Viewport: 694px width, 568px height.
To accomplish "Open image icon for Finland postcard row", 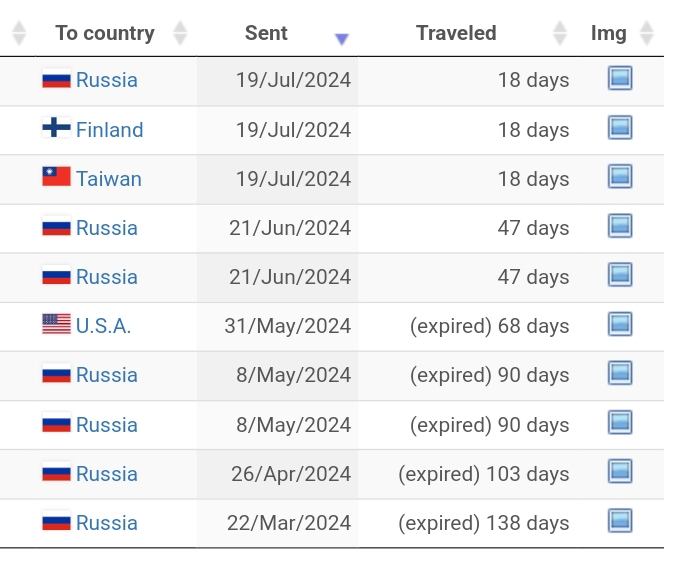I will click(x=620, y=128).
